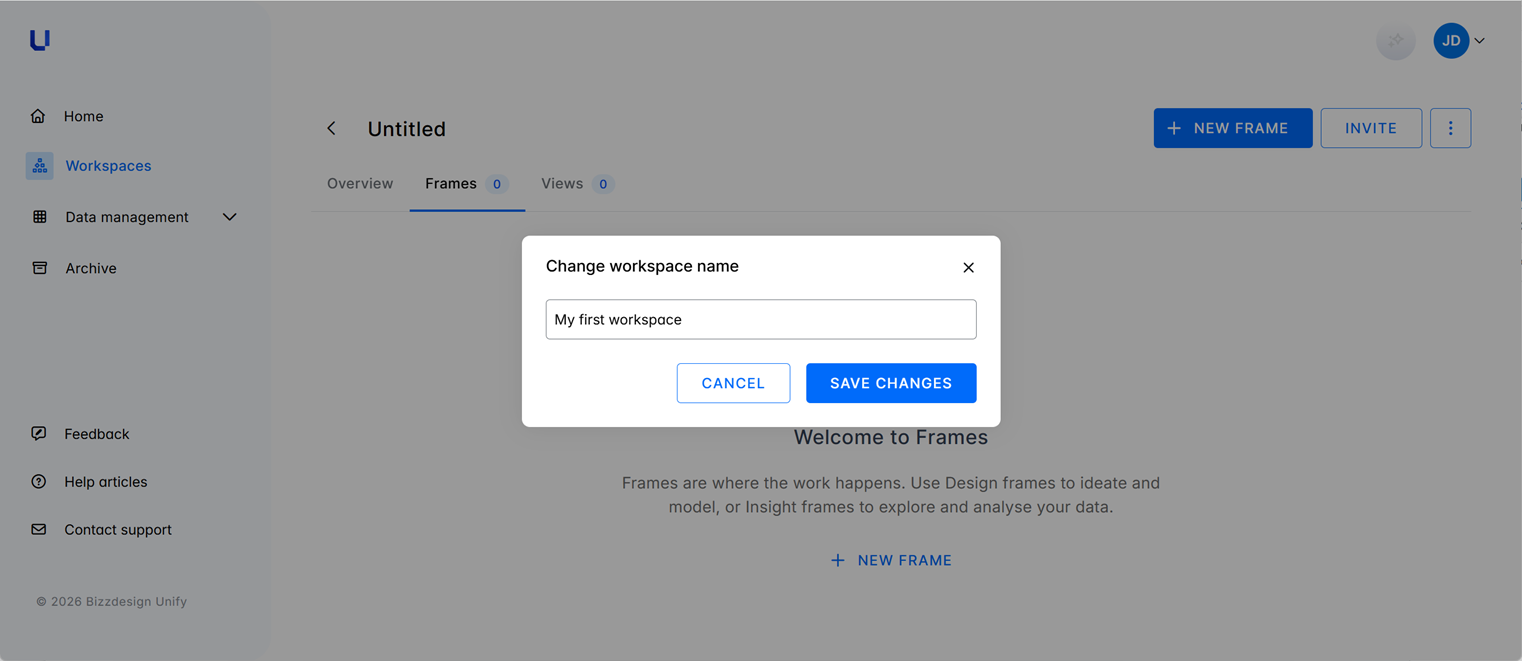Screen dimensions: 1522x661
Task: Open the Help articles link
Action: click(106, 482)
